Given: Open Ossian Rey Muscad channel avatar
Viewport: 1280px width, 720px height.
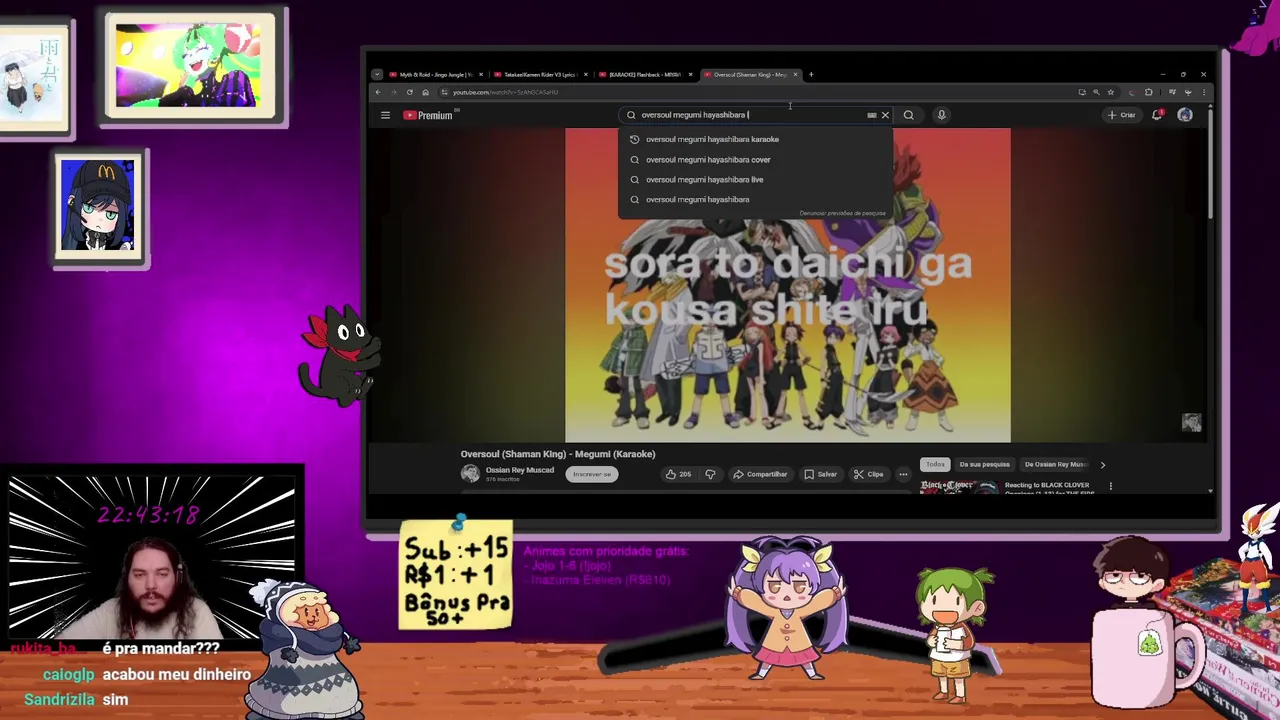Looking at the screenshot, I should point(470,473).
